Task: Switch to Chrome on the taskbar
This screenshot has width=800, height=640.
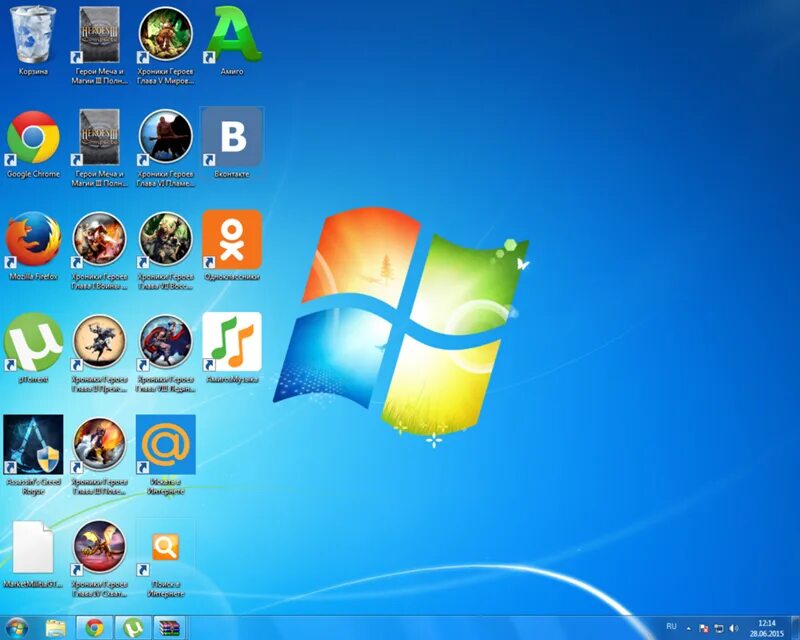Action: 94,628
